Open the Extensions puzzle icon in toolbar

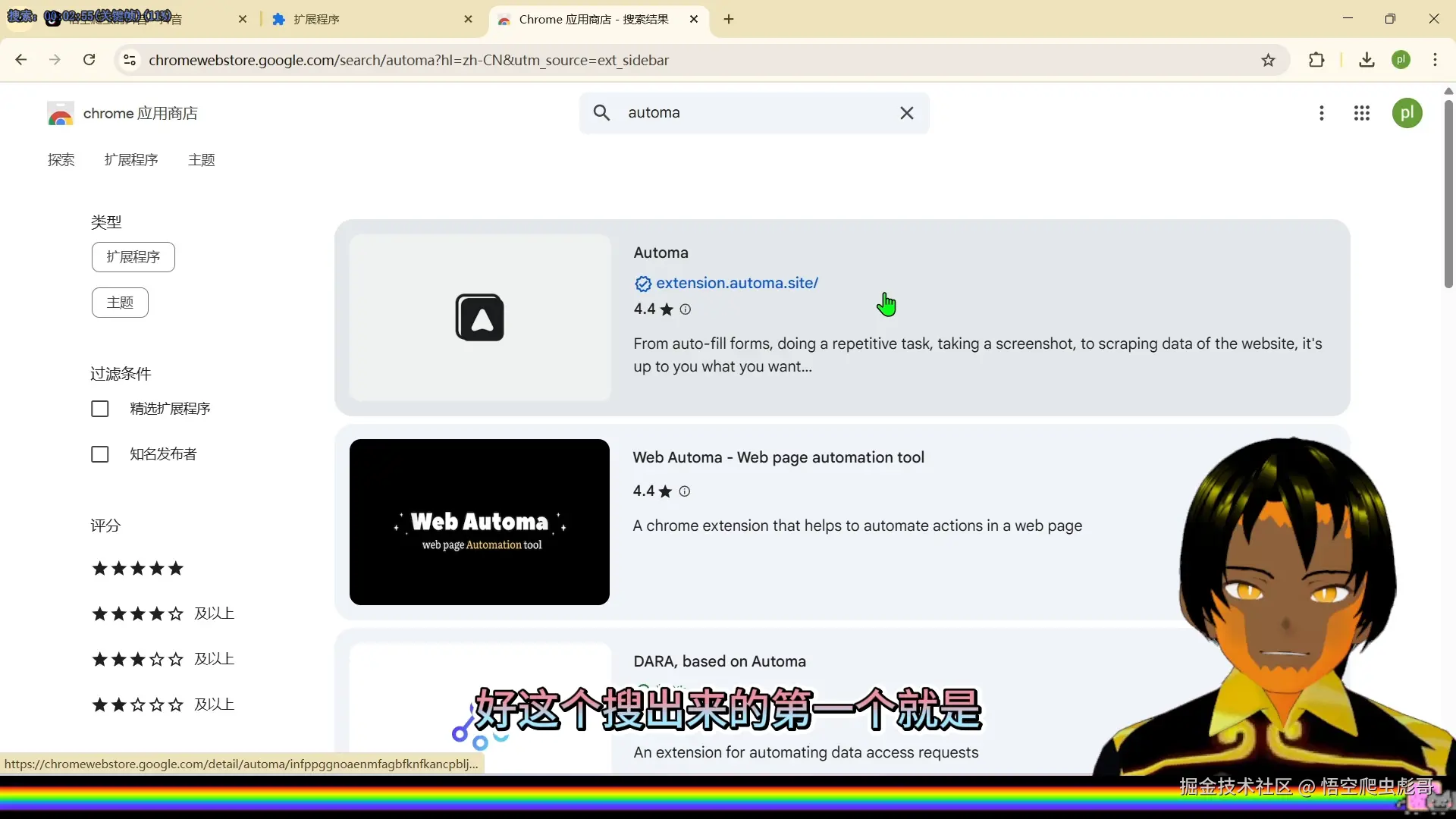point(1316,60)
